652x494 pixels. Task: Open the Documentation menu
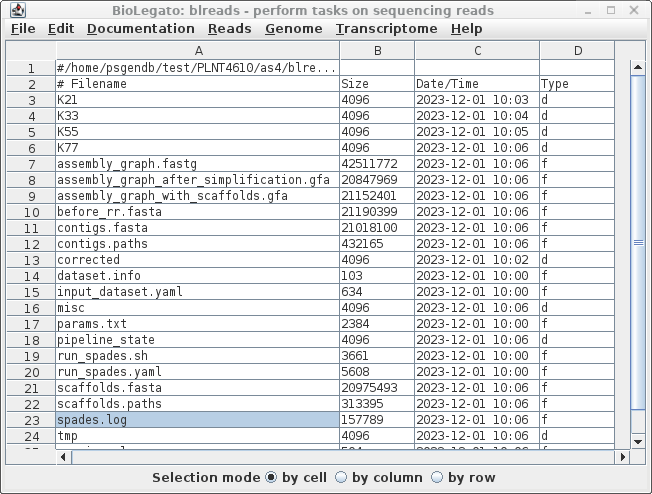140,29
